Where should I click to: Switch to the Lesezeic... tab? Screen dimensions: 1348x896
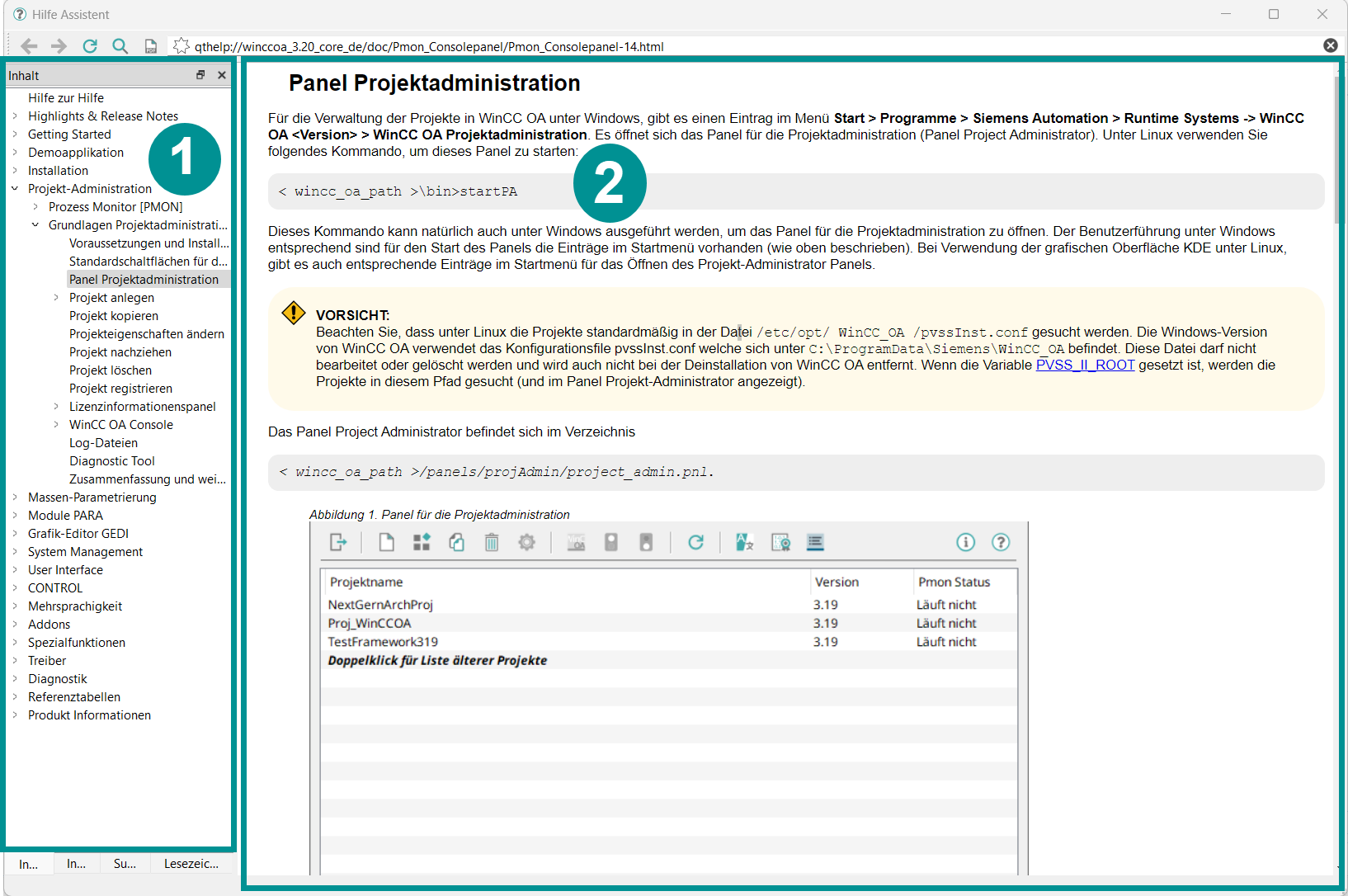point(191,864)
